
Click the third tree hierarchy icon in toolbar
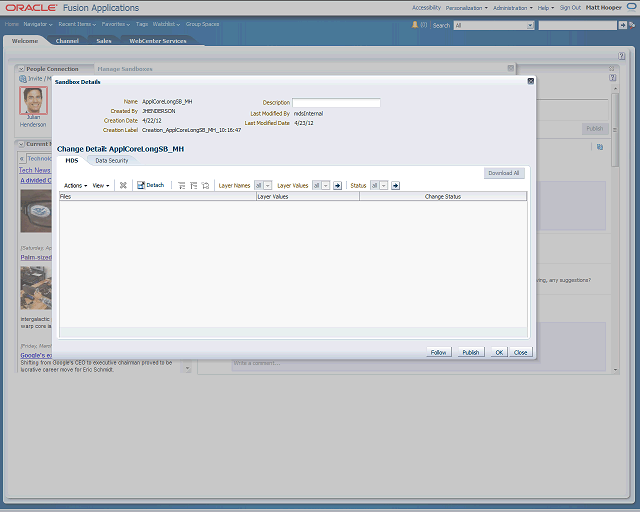click(x=205, y=186)
